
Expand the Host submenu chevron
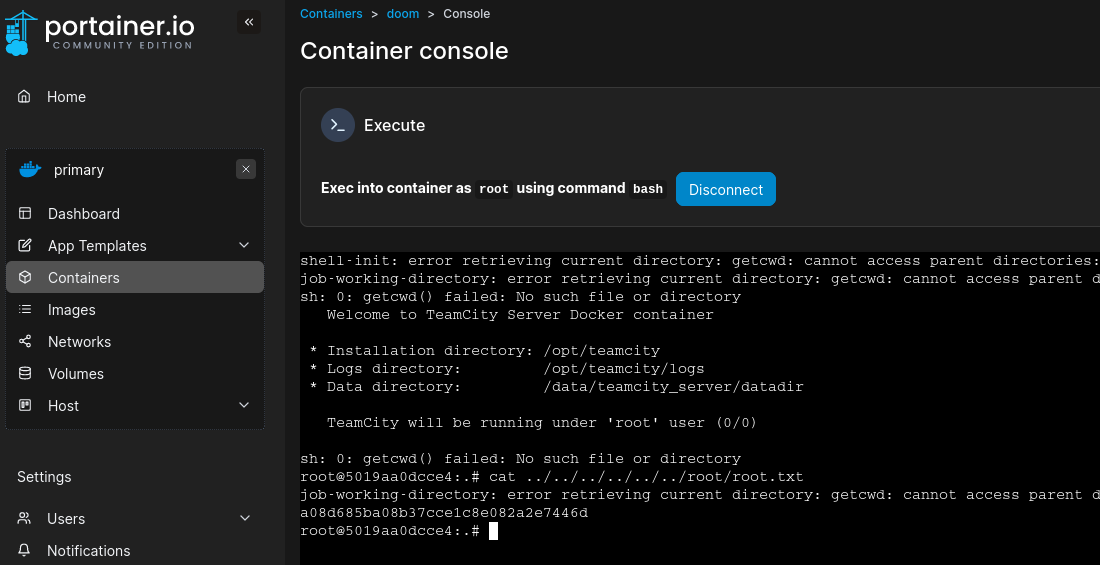point(244,406)
